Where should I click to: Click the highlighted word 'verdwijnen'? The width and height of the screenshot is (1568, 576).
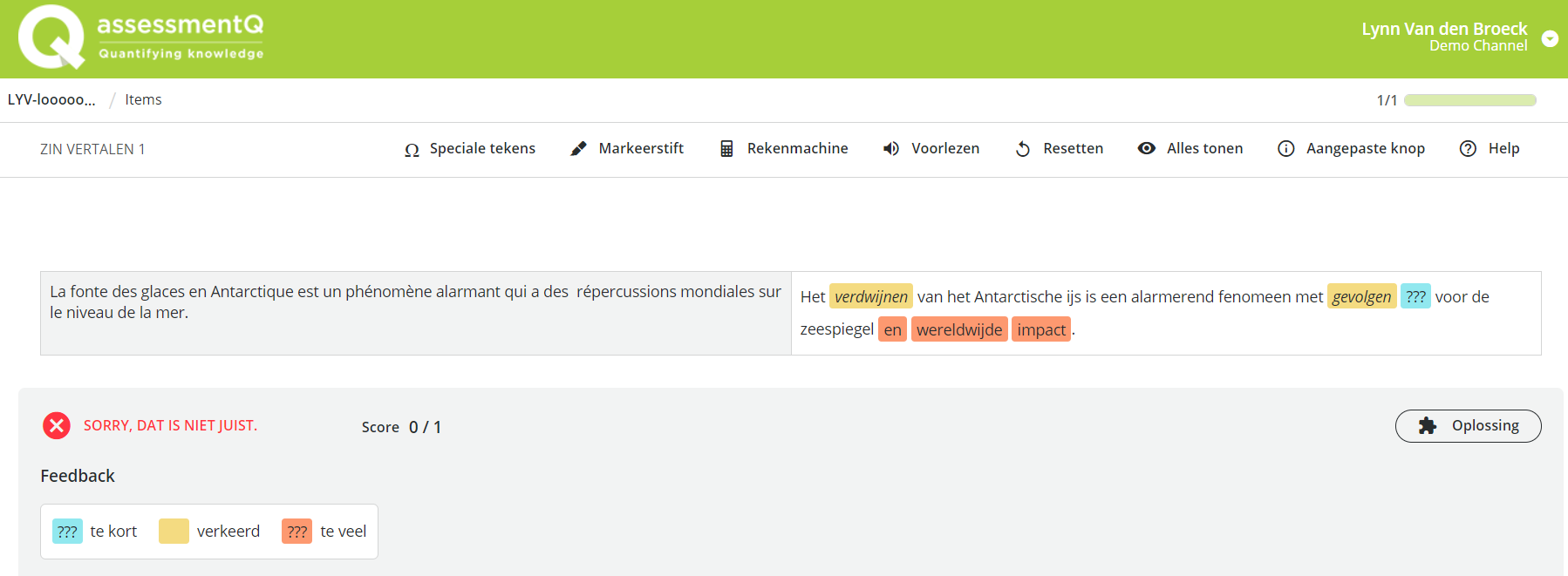(870, 297)
